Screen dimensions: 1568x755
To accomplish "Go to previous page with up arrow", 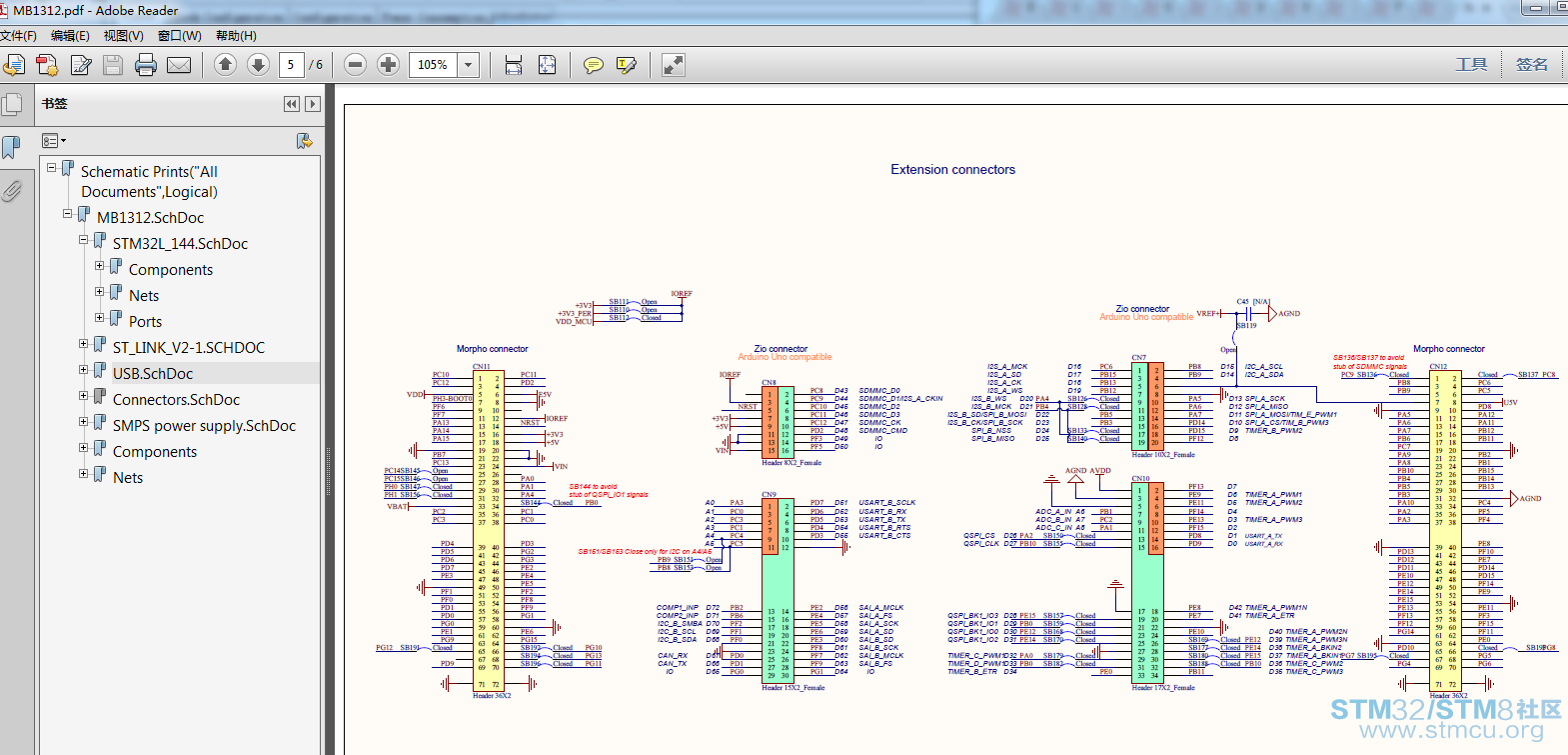I will pos(225,65).
